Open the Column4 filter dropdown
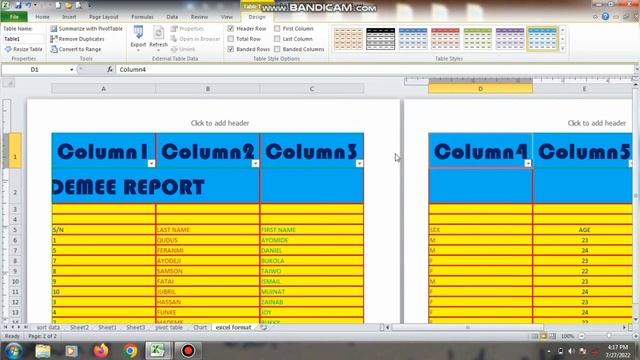640x360 pixels. [528, 163]
